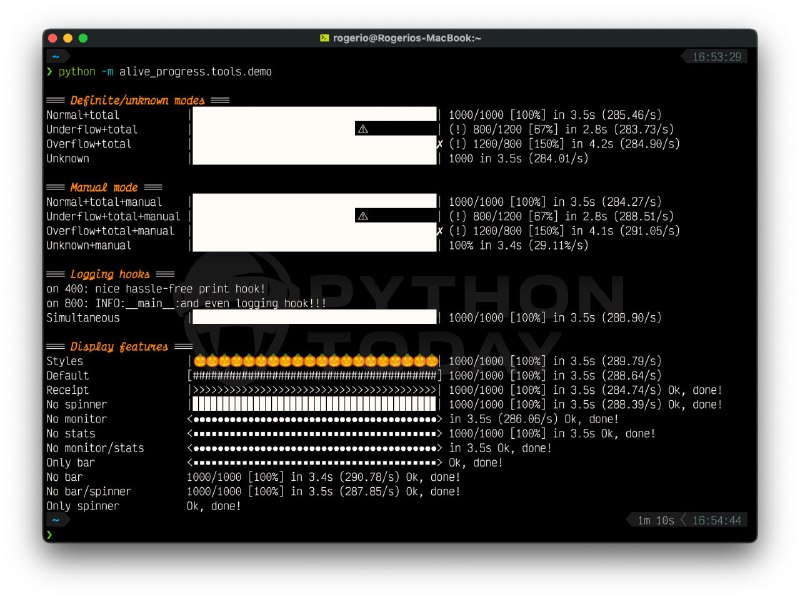The image size is (800, 599).
Task: Click the "No monitor/stats" row label
Action: pyautogui.click(x=95, y=448)
